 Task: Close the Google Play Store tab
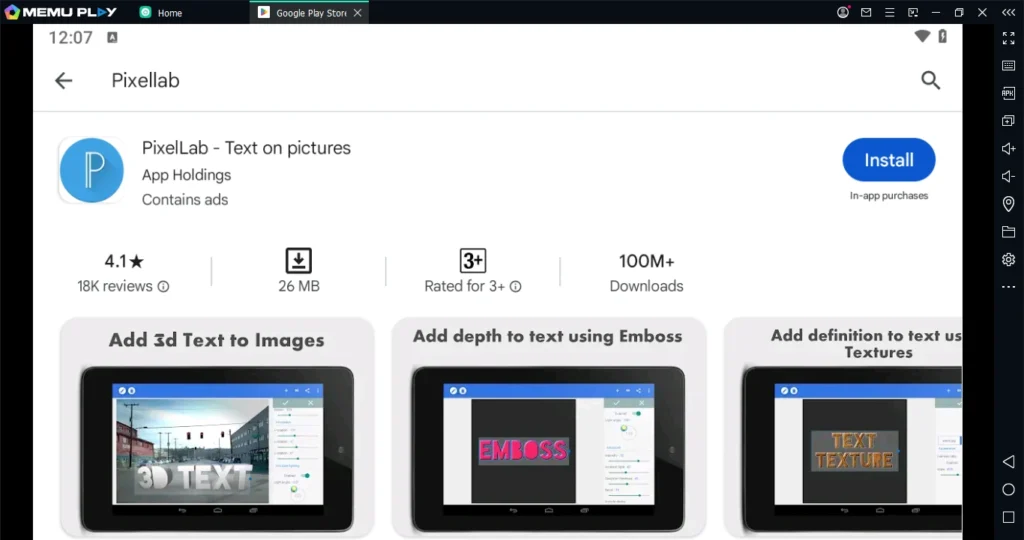coord(357,12)
